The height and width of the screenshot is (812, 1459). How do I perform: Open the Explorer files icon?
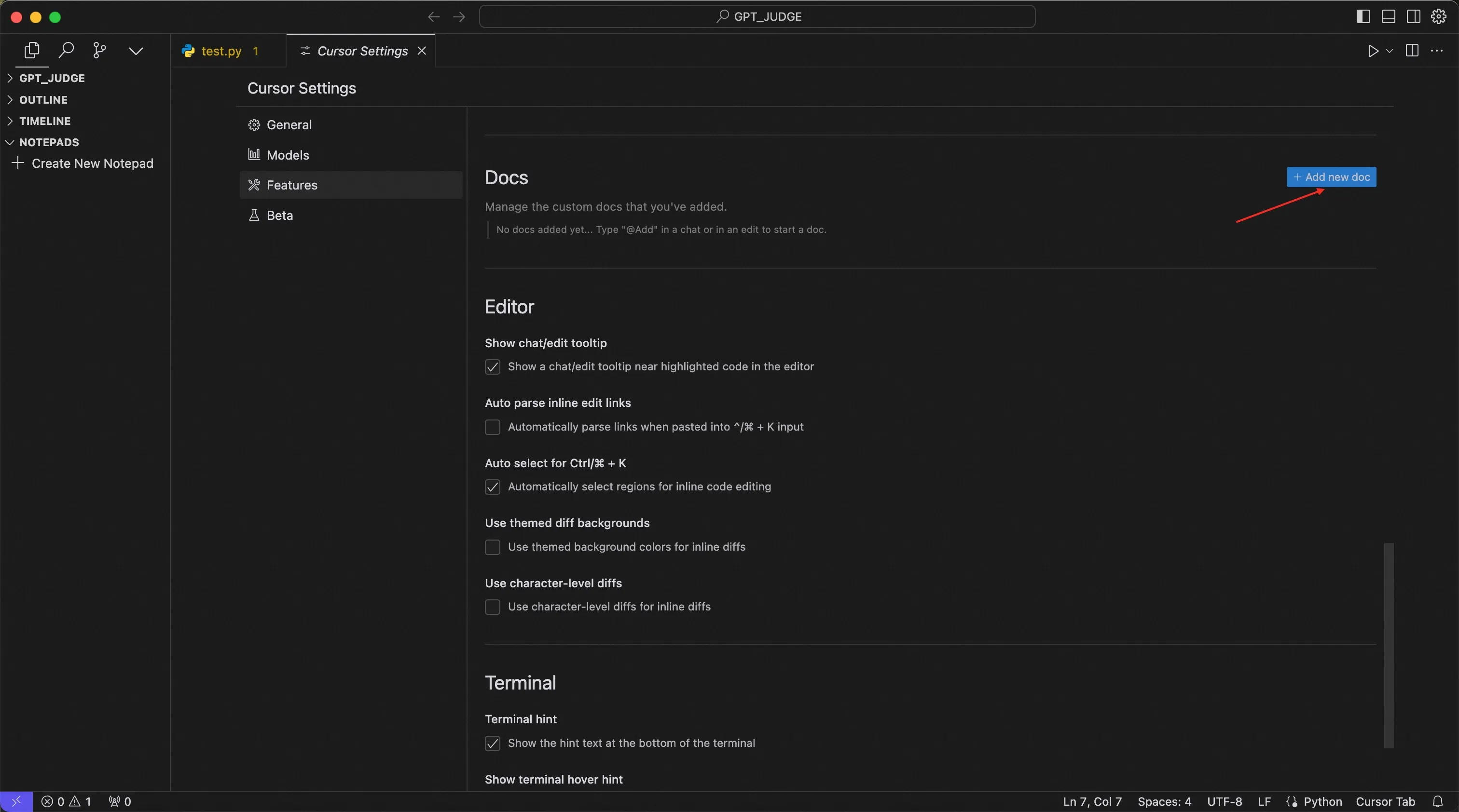tap(32, 50)
